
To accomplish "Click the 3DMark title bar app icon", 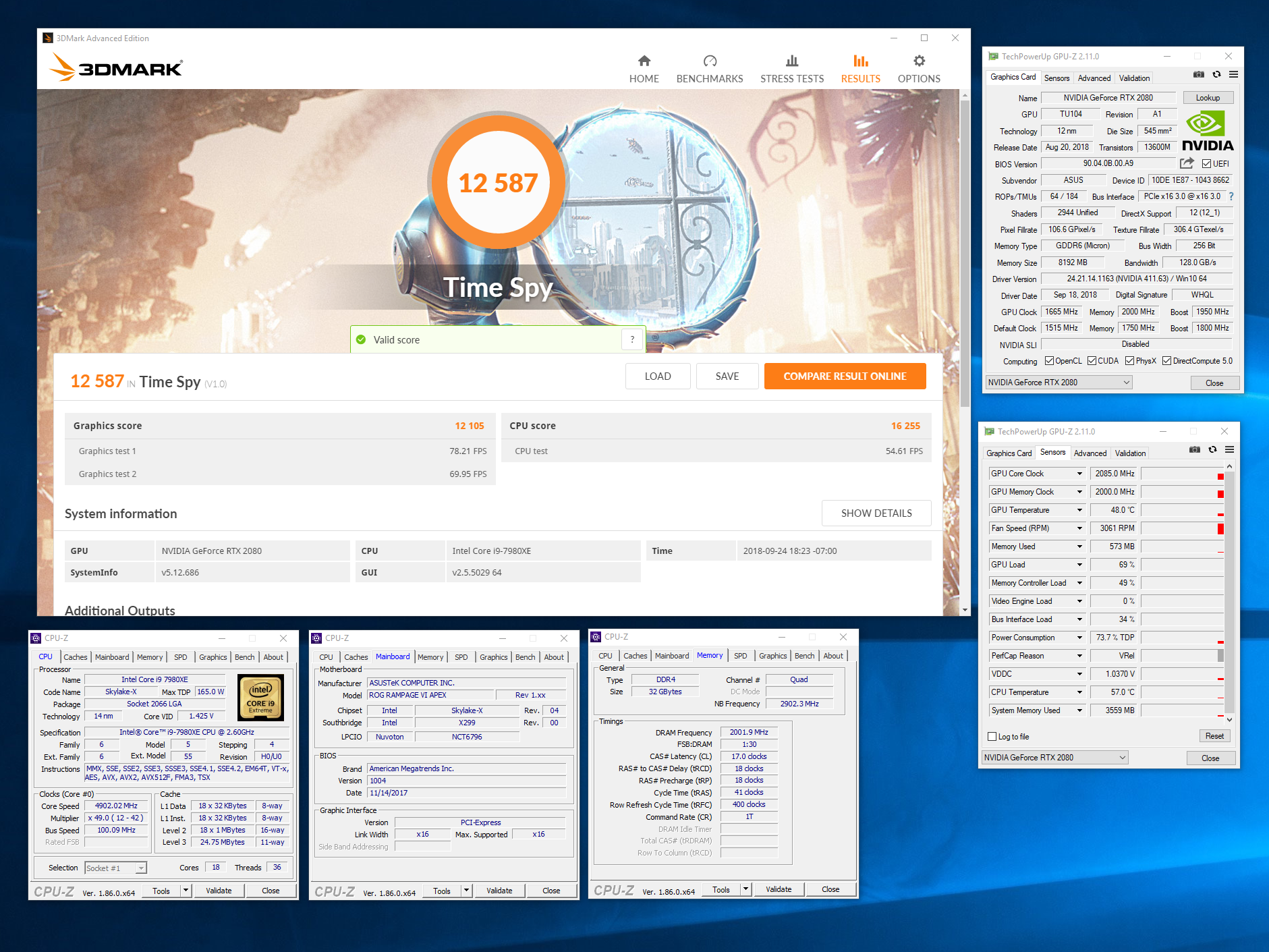I will 48,38.
